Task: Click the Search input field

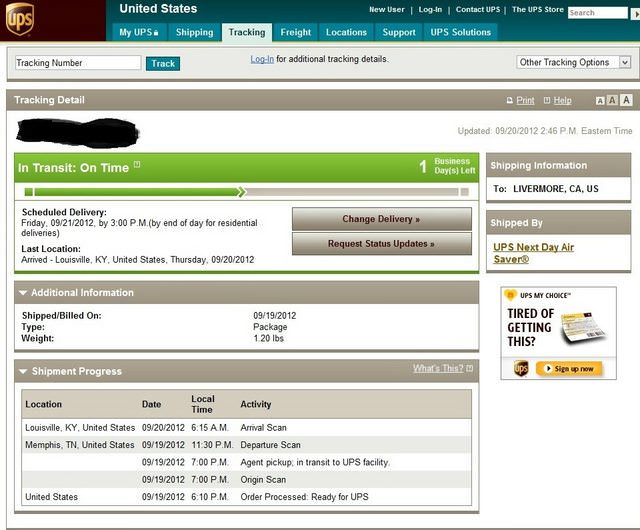Action: [x=598, y=13]
